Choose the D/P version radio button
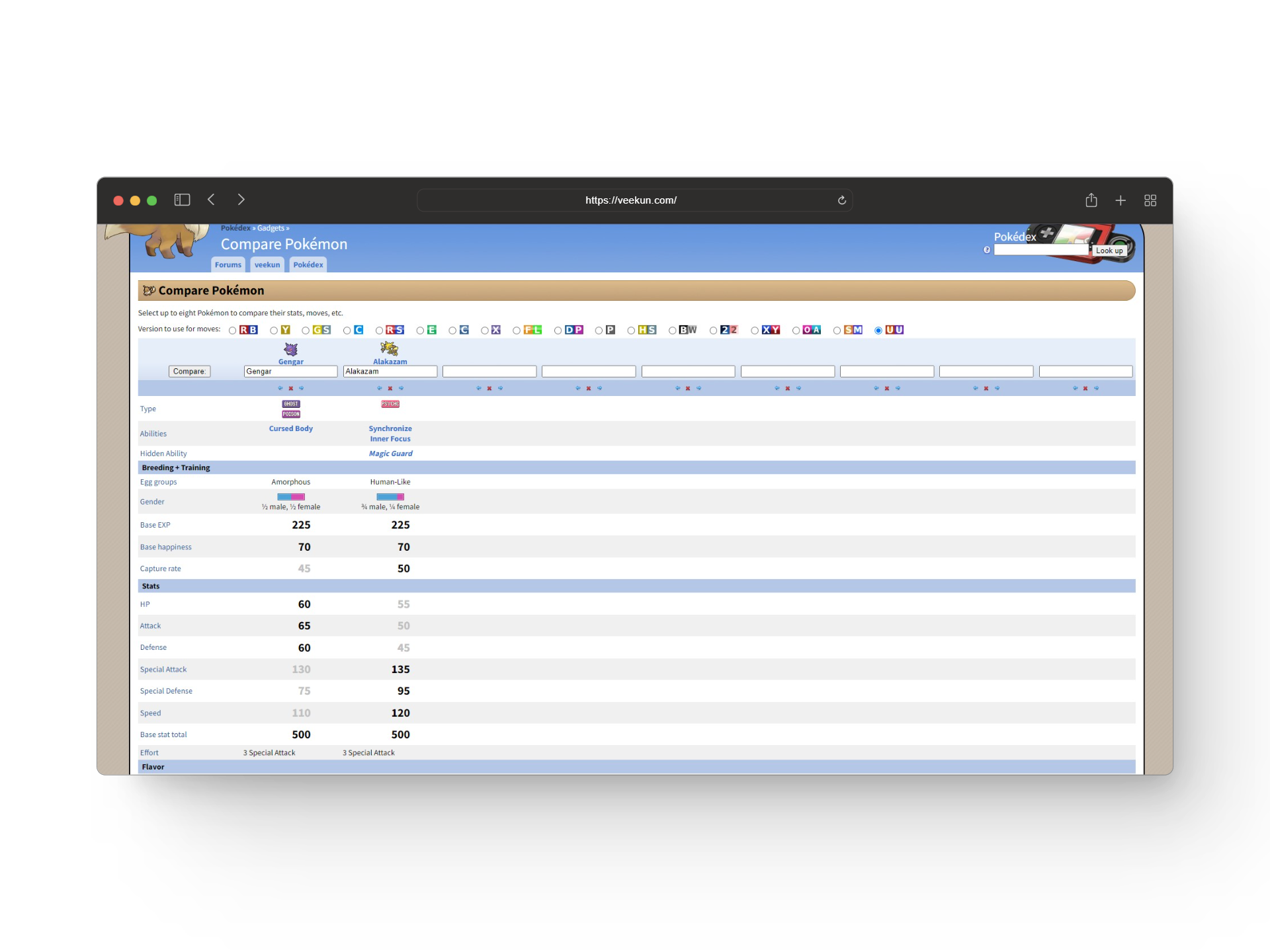The image size is (1270, 952). (x=558, y=331)
